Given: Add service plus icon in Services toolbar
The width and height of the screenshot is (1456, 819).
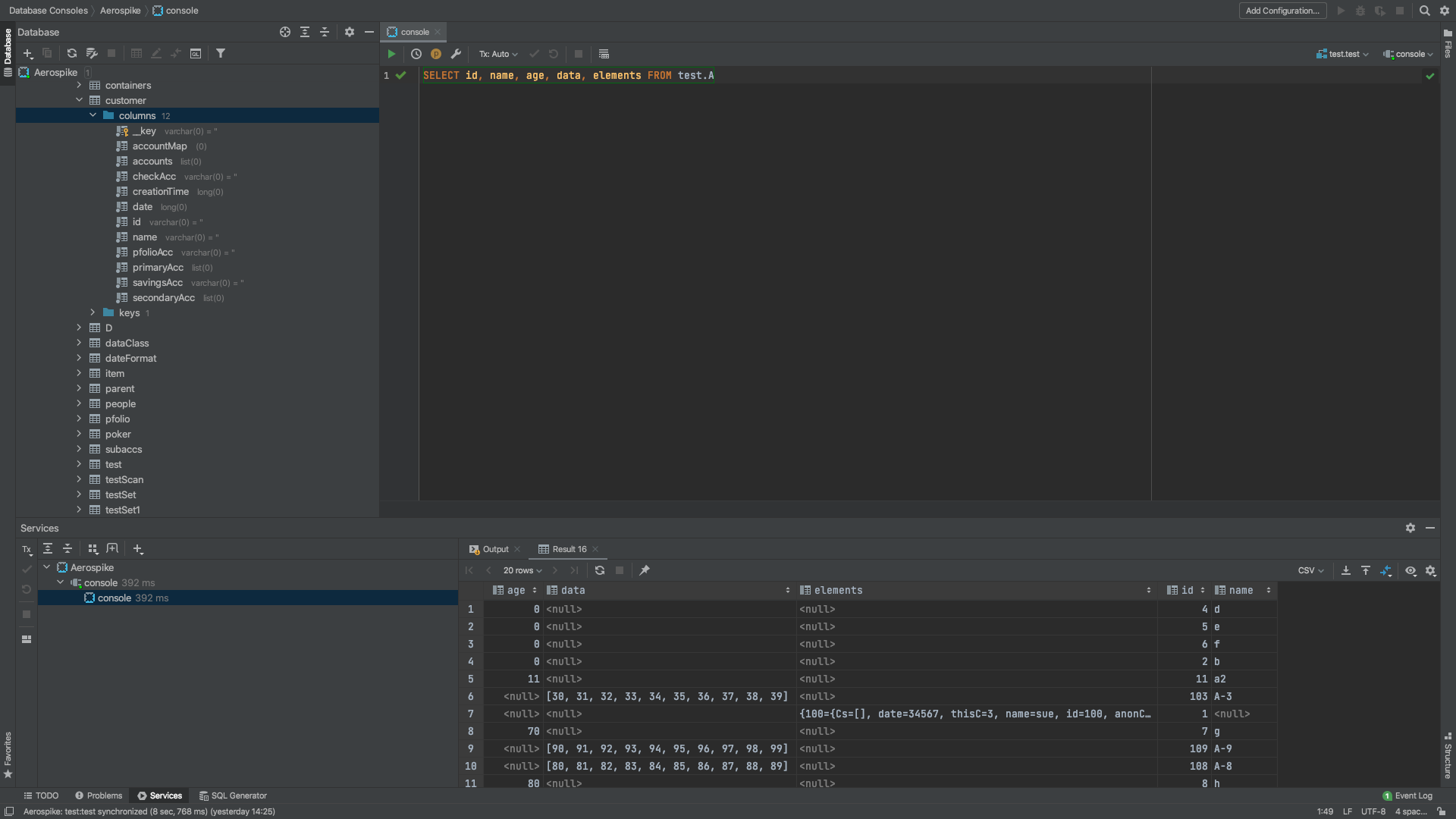Looking at the screenshot, I should pyautogui.click(x=138, y=549).
